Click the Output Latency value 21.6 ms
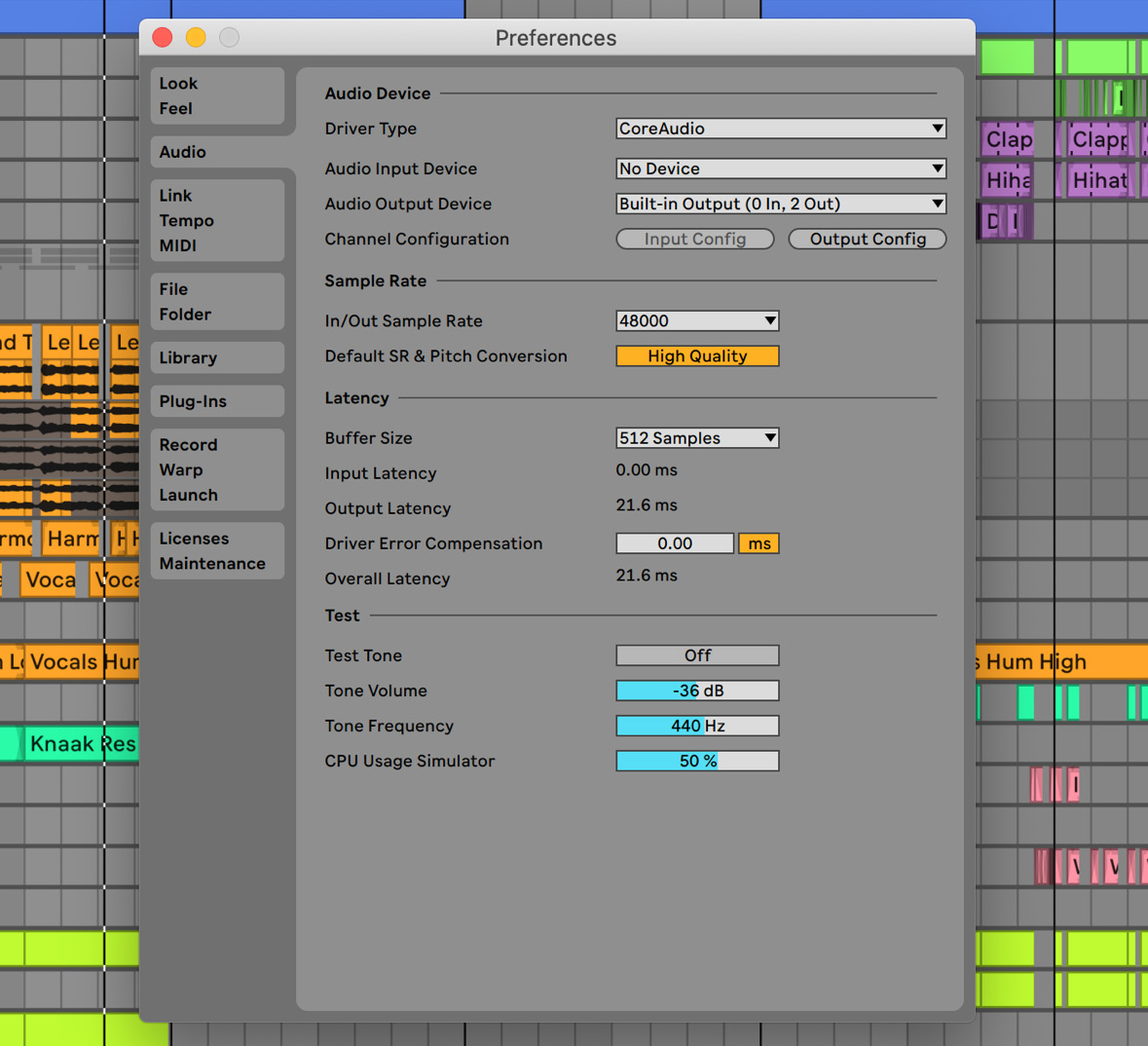 point(647,505)
